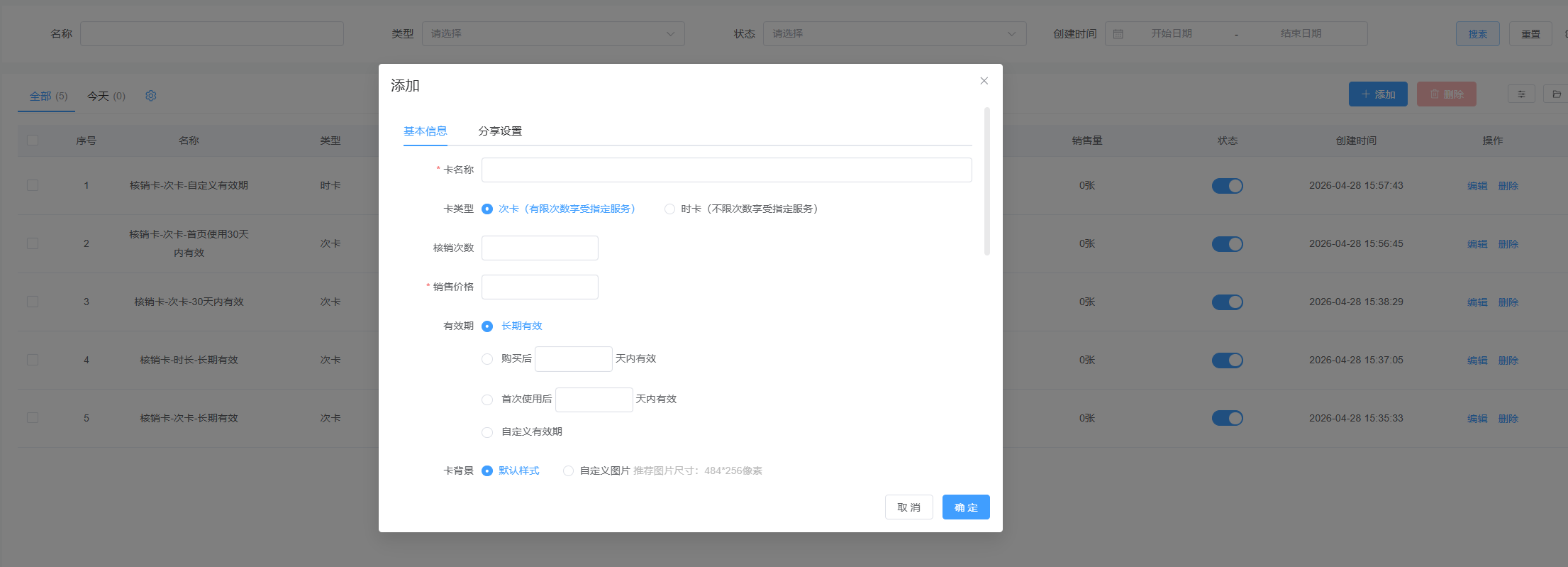Toggle status switch for row created 15:57:43
Image resolution: width=1568 pixels, height=567 pixels.
click(x=1228, y=186)
